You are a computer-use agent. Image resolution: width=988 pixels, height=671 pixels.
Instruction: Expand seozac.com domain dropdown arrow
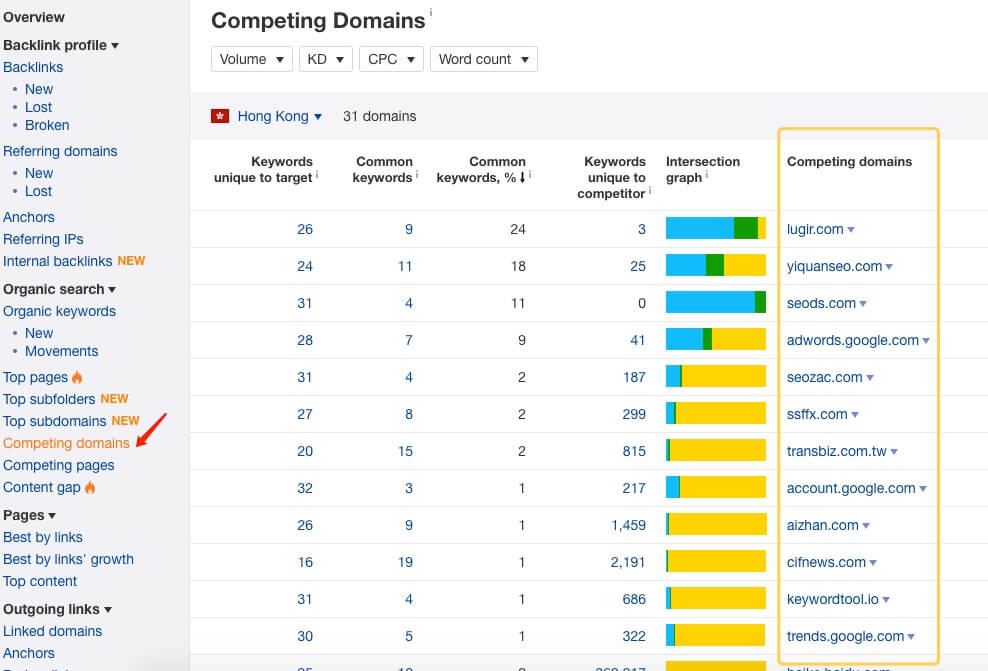870,378
